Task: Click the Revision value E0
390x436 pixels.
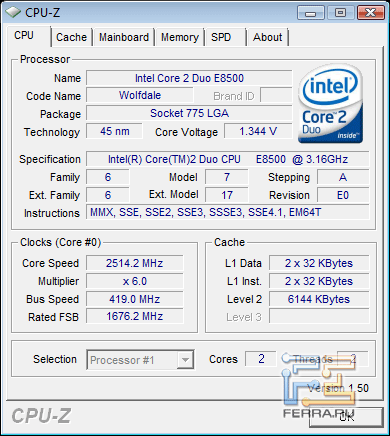Action: 343,195
